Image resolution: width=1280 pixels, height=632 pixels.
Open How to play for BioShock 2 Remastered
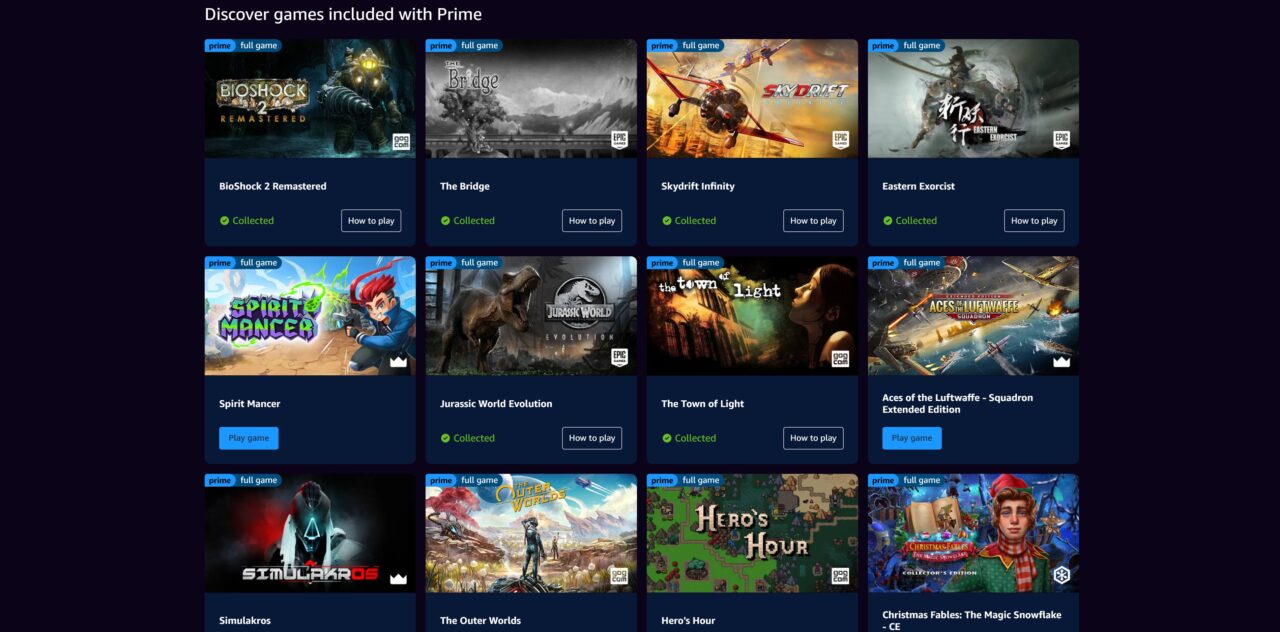[x=371, y=220]
